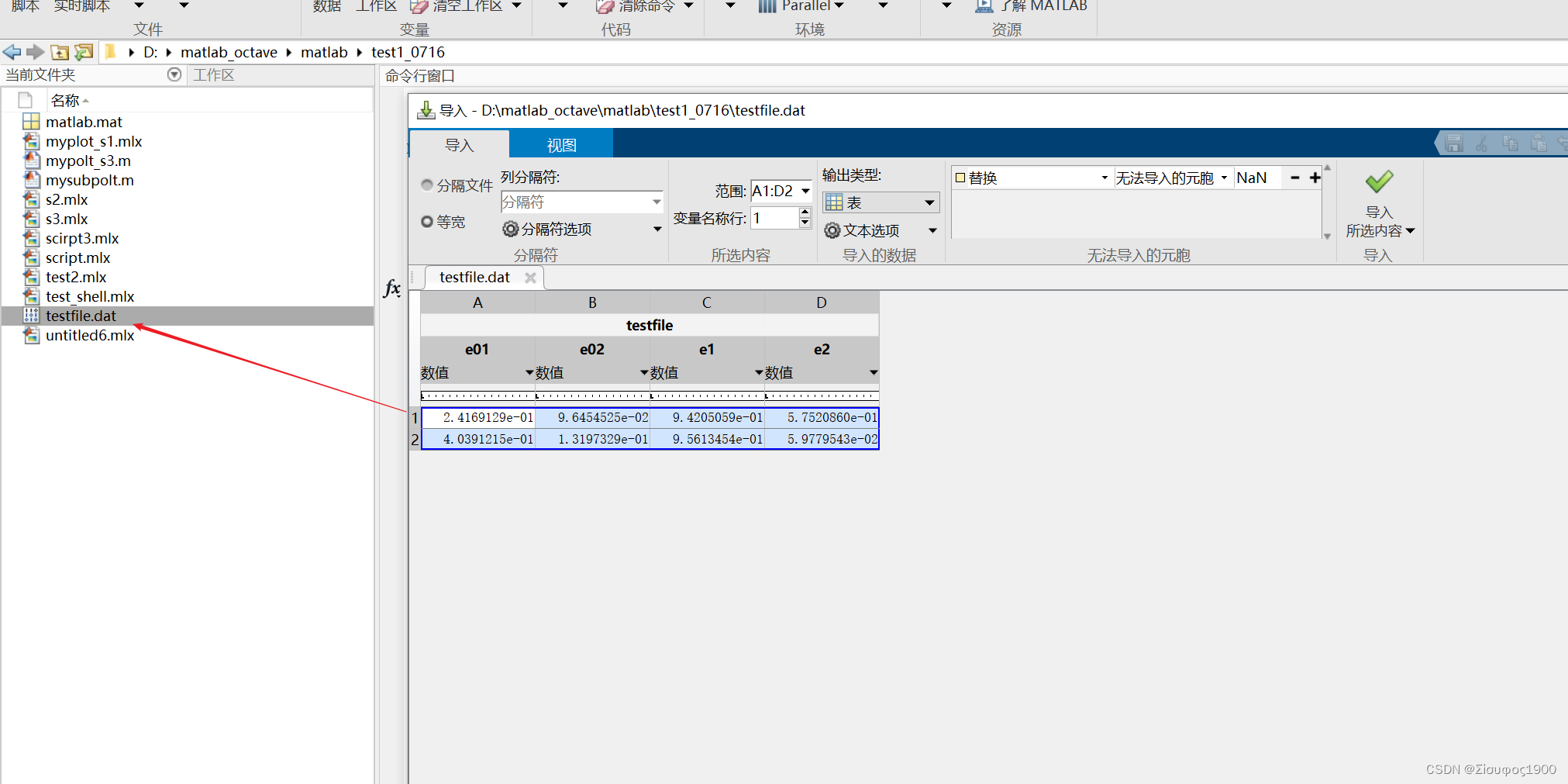Select the save icon on the import toolbar
Screen dimensions: 1568x784
coord(1454,143)
